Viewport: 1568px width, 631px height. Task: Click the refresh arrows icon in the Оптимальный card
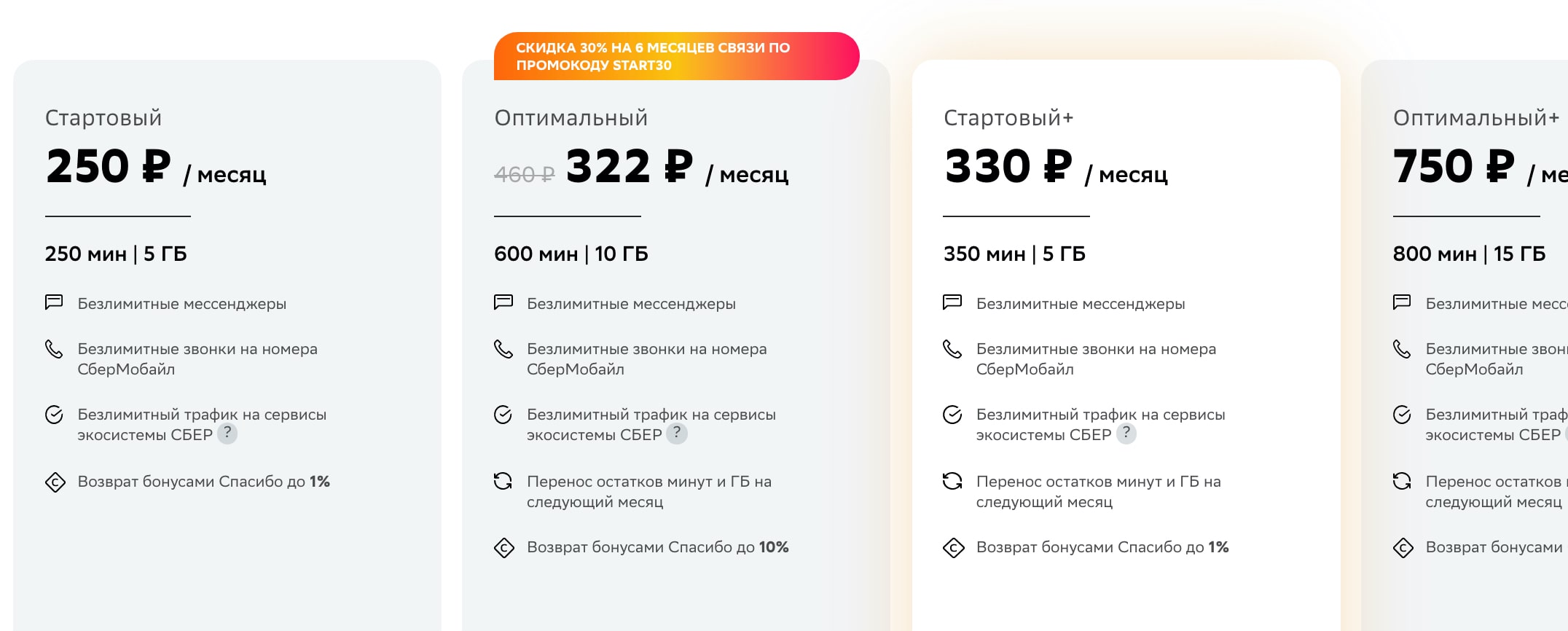(503, 481)
